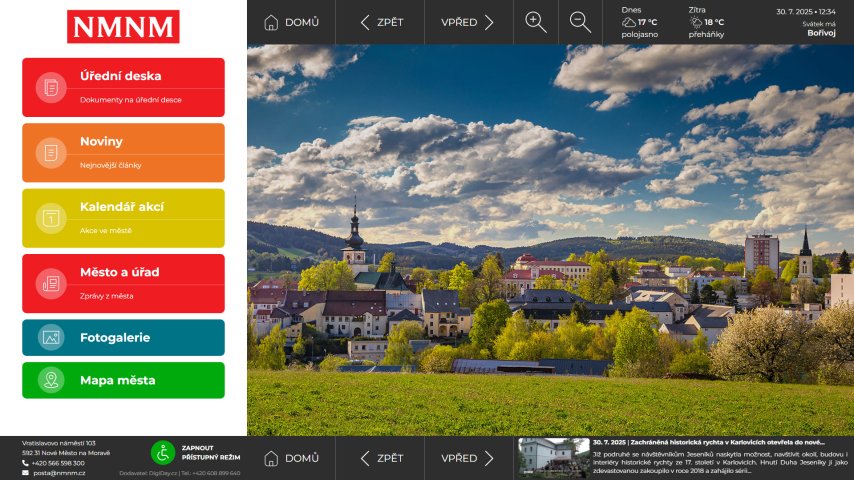Open the Noviny news section
Screen dimensions: 854x480
(123, 152)
